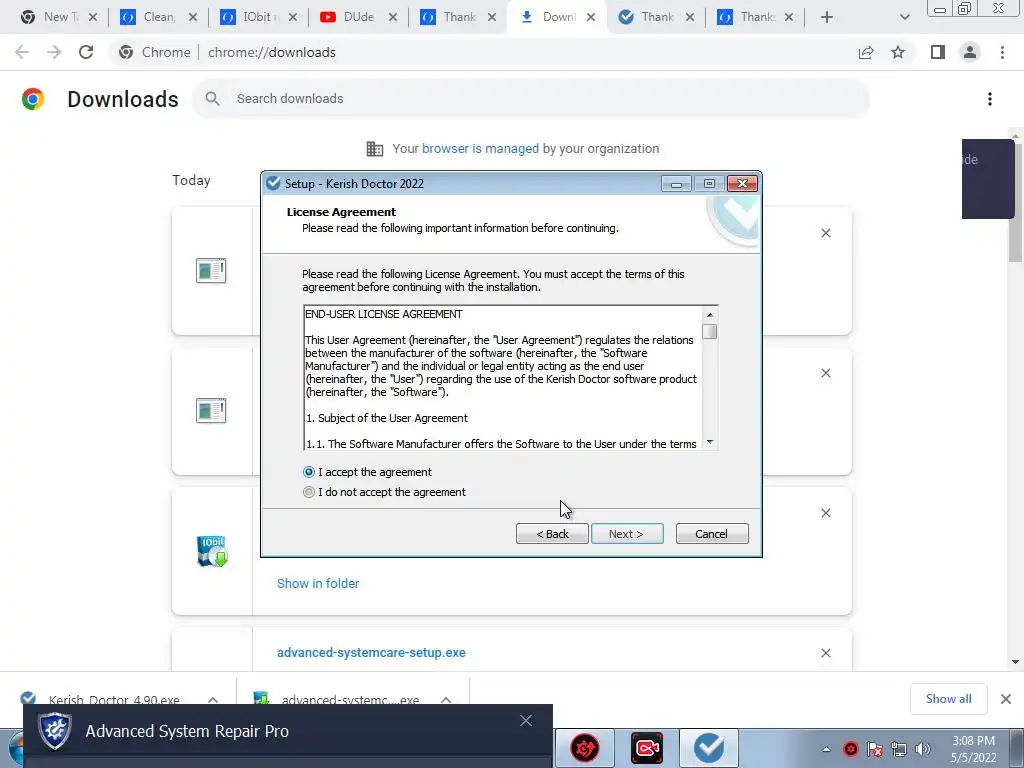The width and height of the screenshot is (1024, 768).
Task: Open the 'Show in folder' link
Action: (x=318, y=583)
